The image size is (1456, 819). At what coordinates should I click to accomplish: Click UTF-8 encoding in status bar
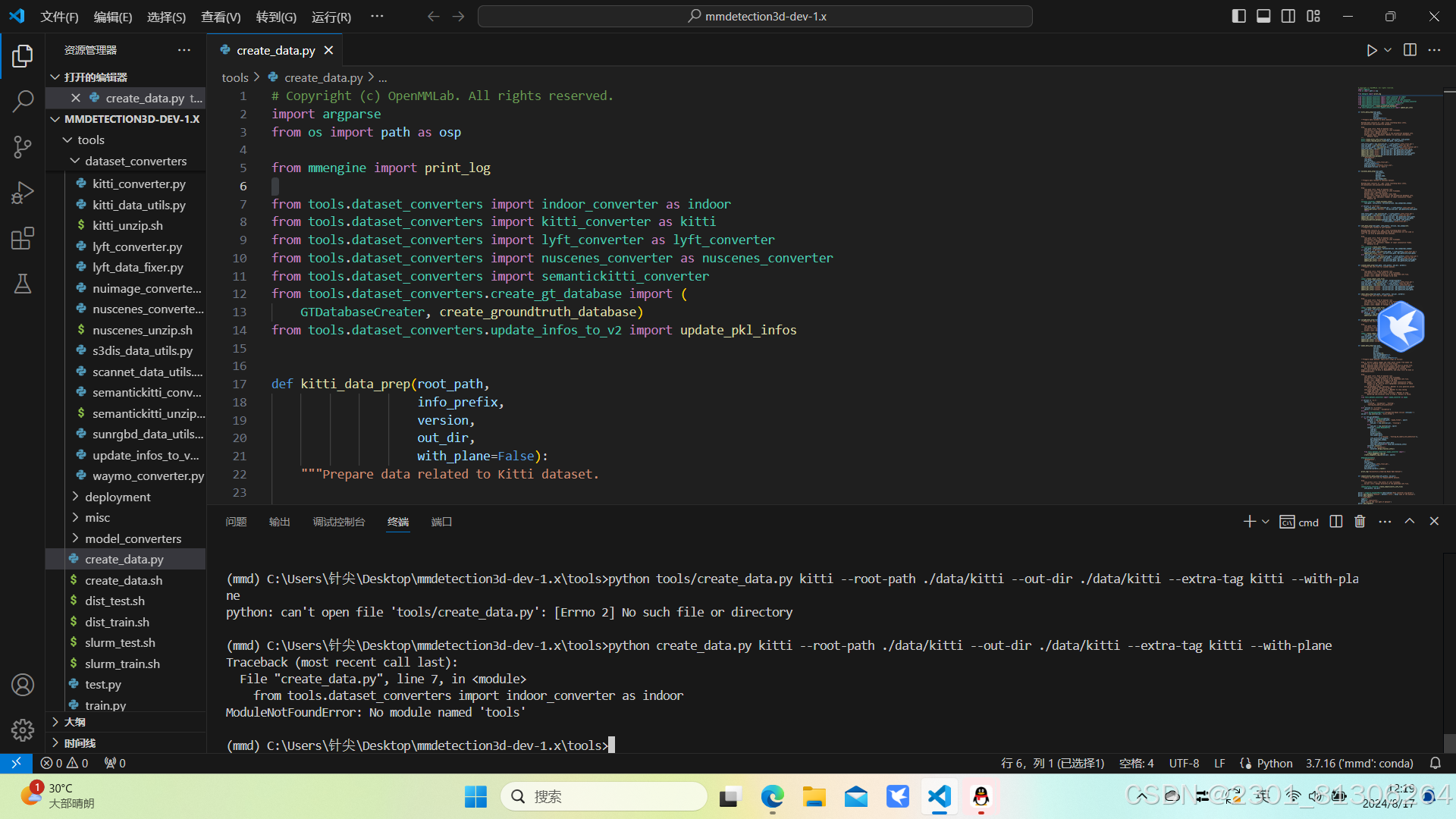tap(1184, 764)
